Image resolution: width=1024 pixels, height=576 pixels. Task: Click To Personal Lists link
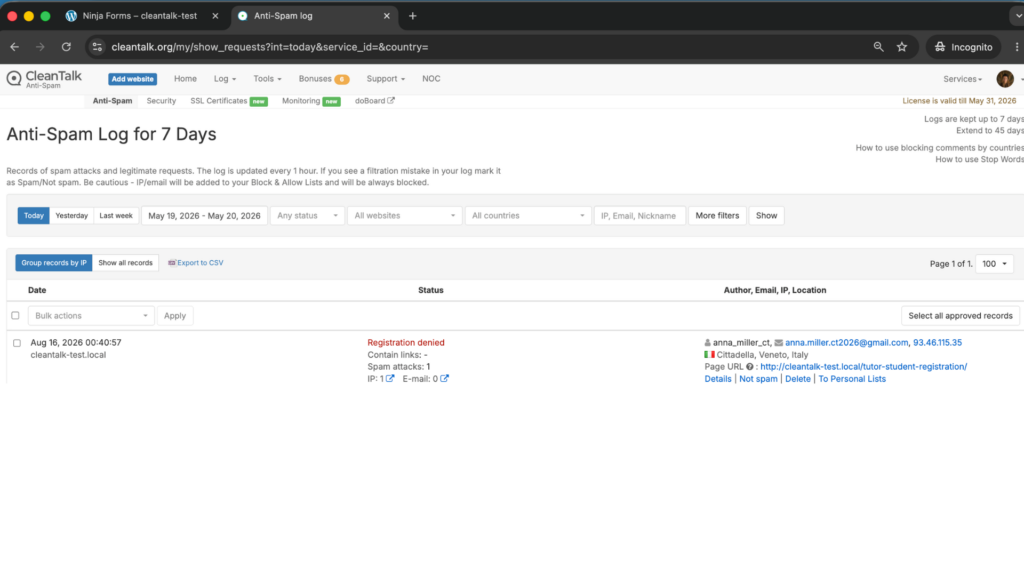852,379
